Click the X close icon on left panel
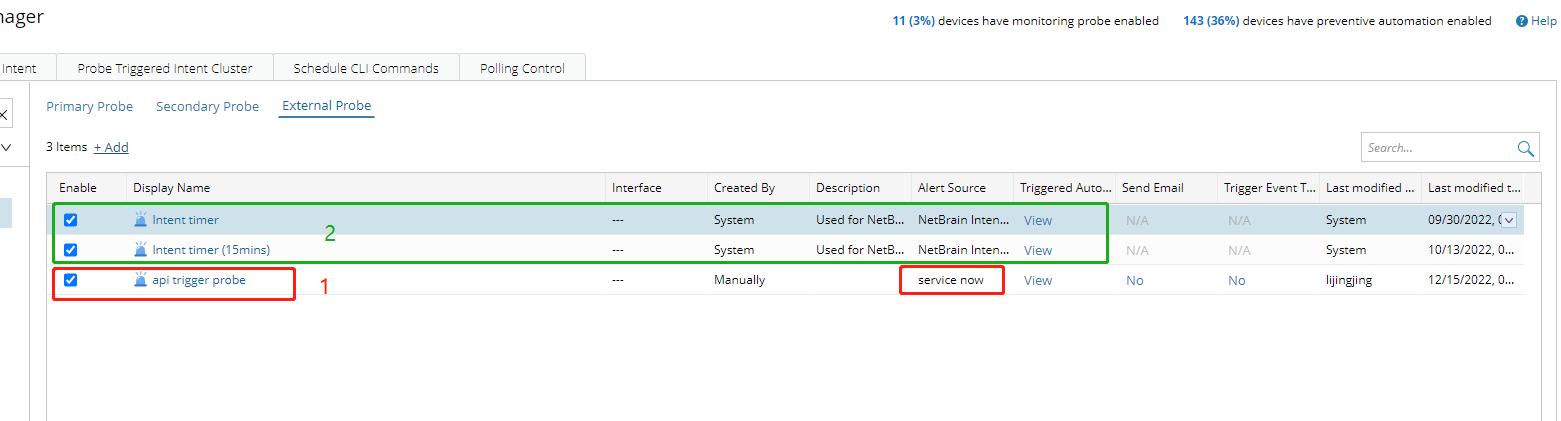 tap(4, 115)
